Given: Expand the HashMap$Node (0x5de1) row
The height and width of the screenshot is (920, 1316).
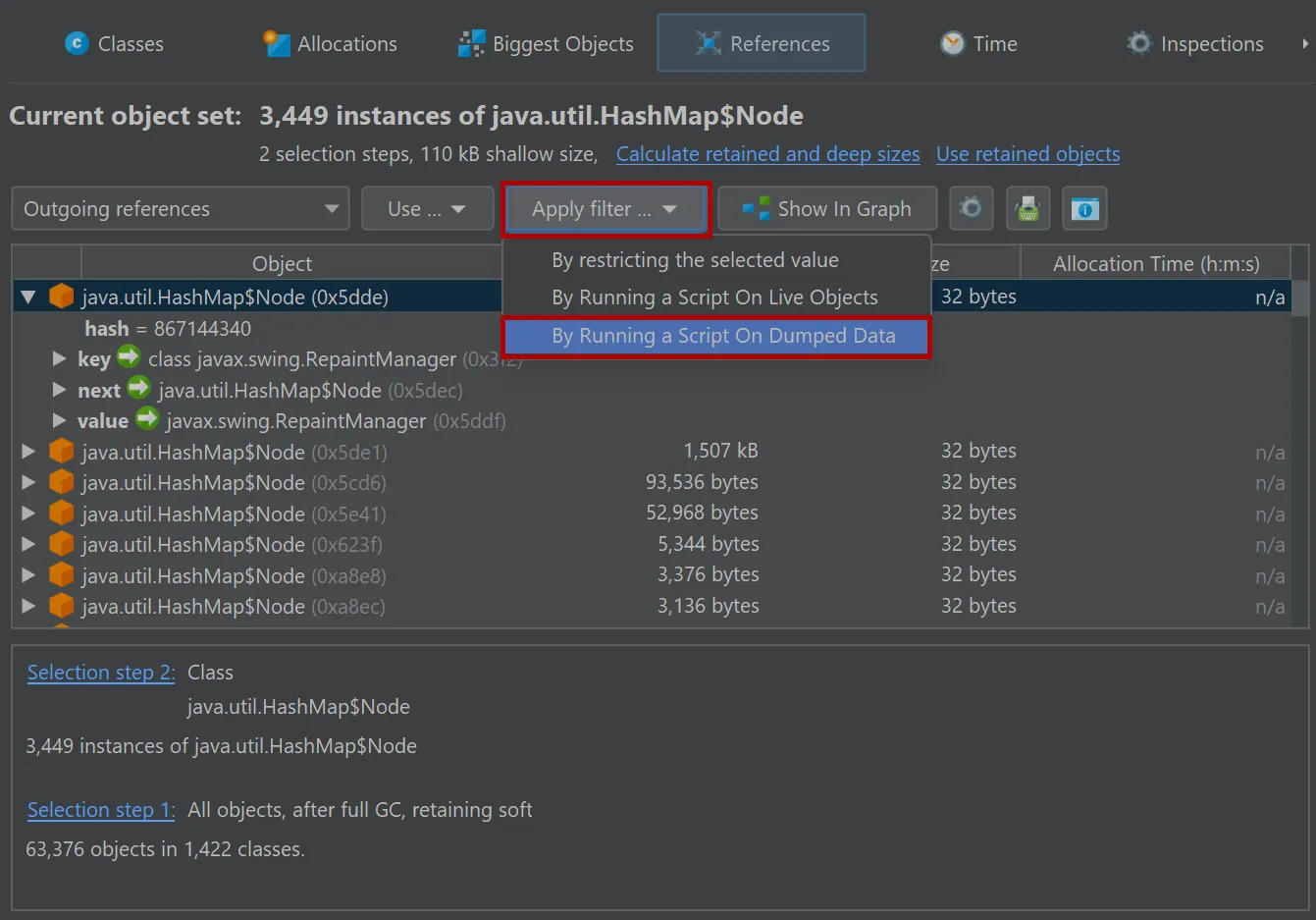Looking at the screenshot, I should point(28,452).
